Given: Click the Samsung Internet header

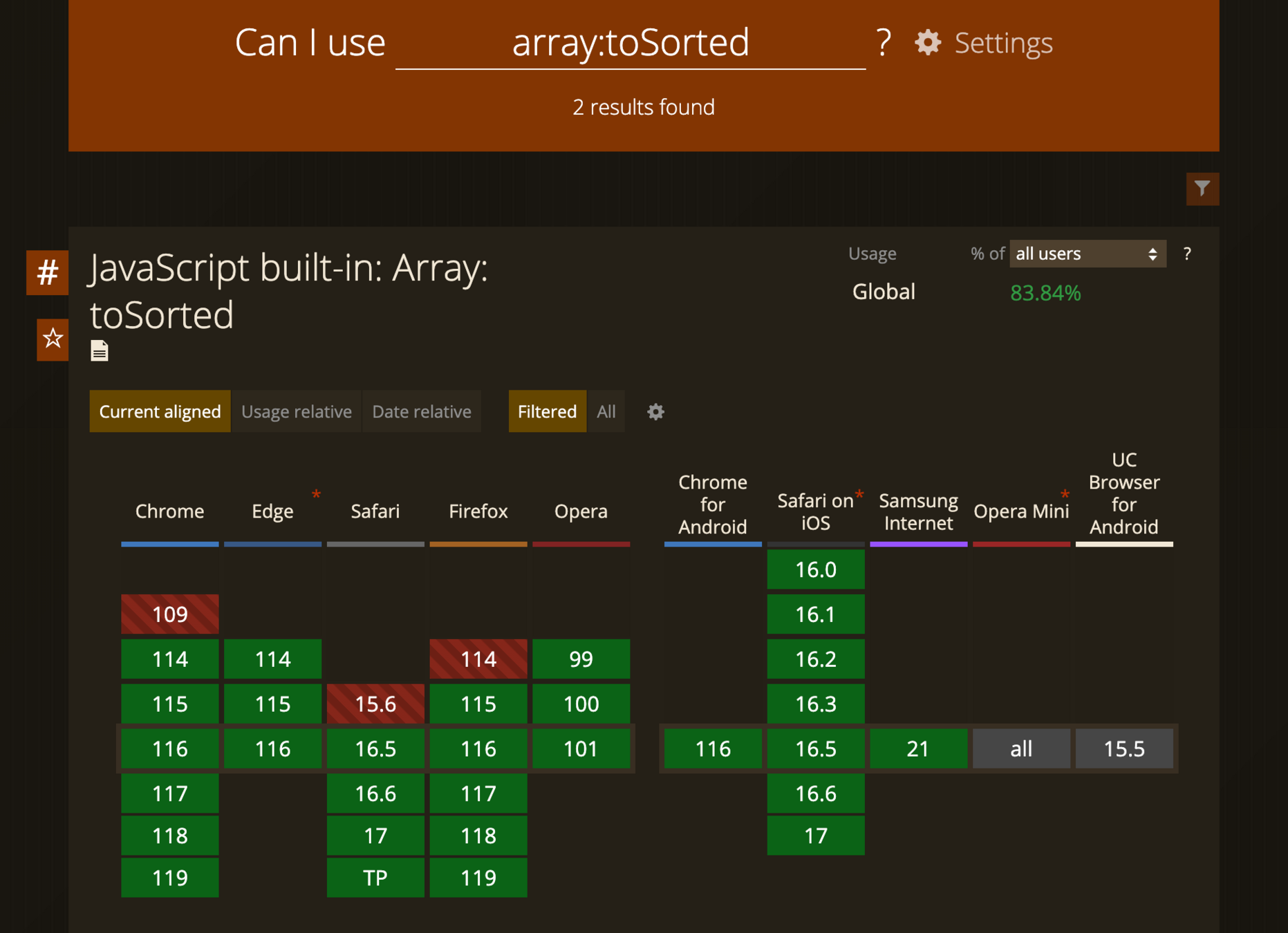Looking at the screenshot, I should click(918, 511).
